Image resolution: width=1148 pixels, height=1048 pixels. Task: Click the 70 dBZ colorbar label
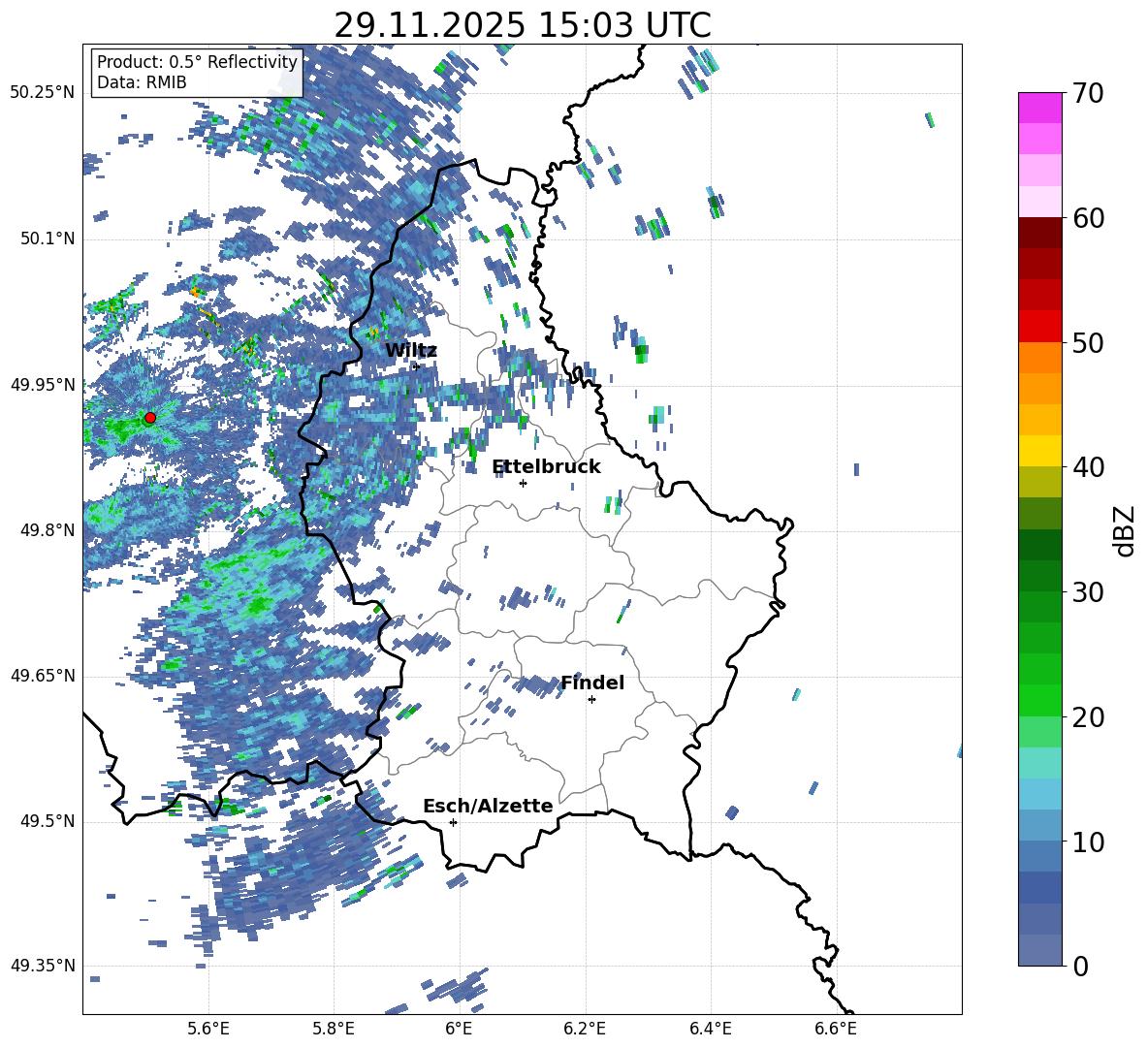pos(1087,94)
